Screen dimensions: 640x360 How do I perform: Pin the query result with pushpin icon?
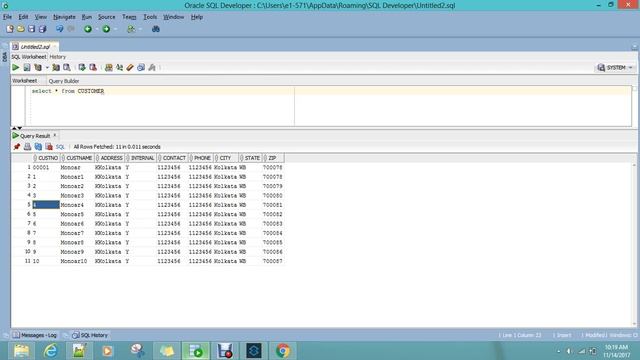tap(17, 147)
